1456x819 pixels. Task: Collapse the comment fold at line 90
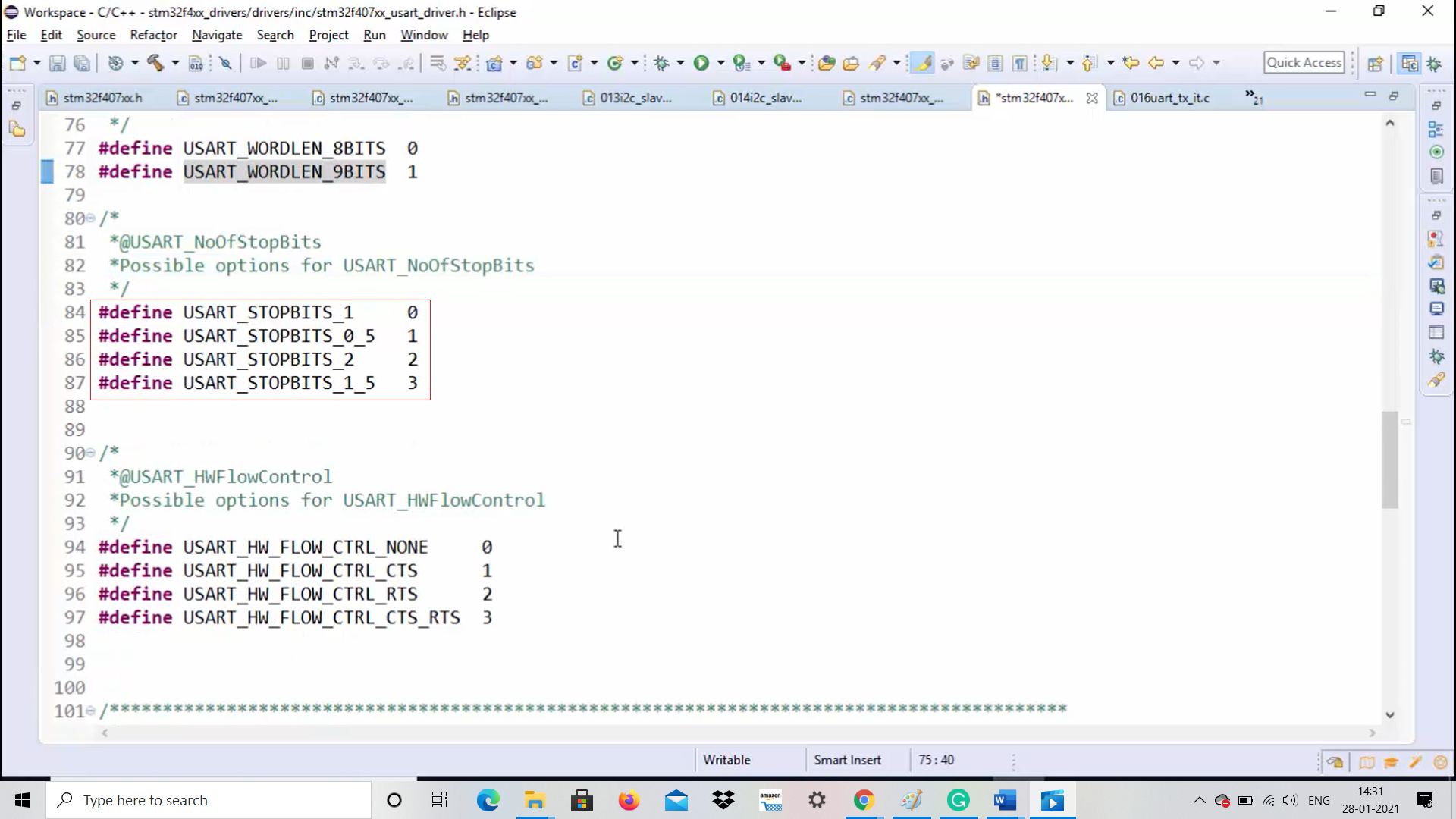click(x=90, y=453)
